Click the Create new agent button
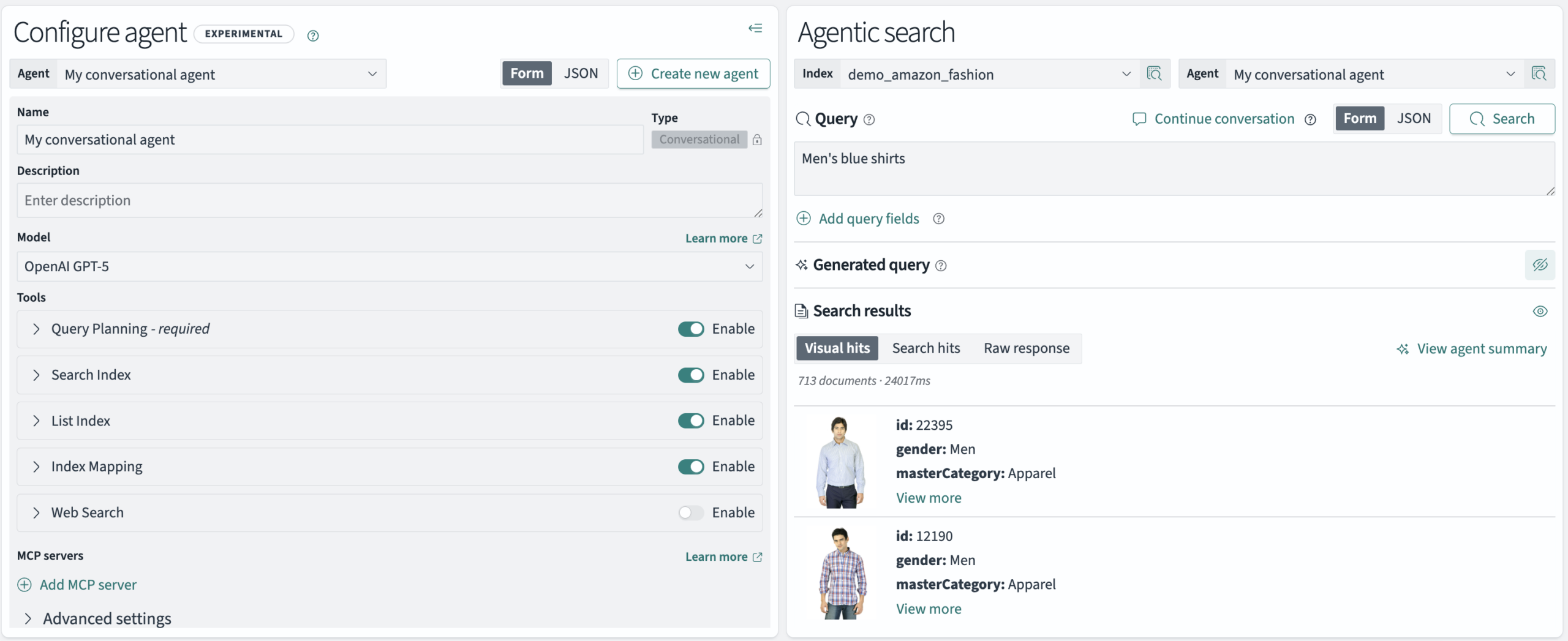Viewport: 1568px width, 641px height. 693,74
